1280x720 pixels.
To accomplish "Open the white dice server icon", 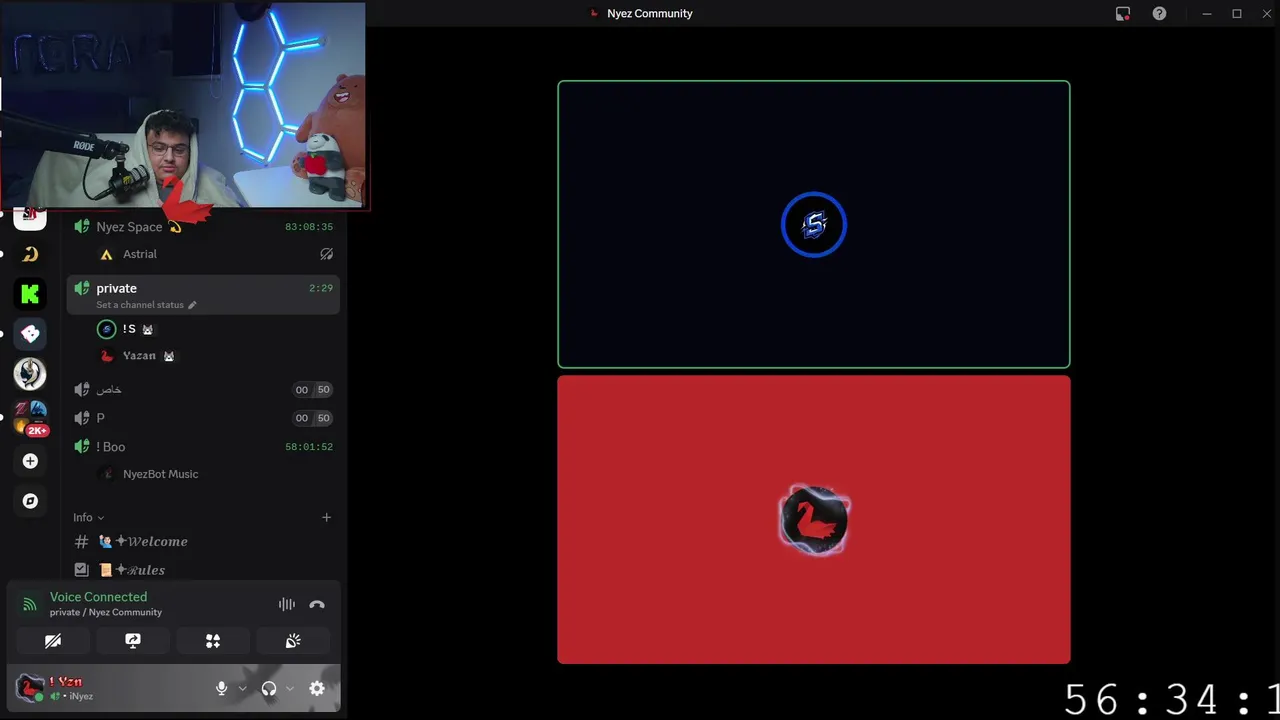I will 30,333.
